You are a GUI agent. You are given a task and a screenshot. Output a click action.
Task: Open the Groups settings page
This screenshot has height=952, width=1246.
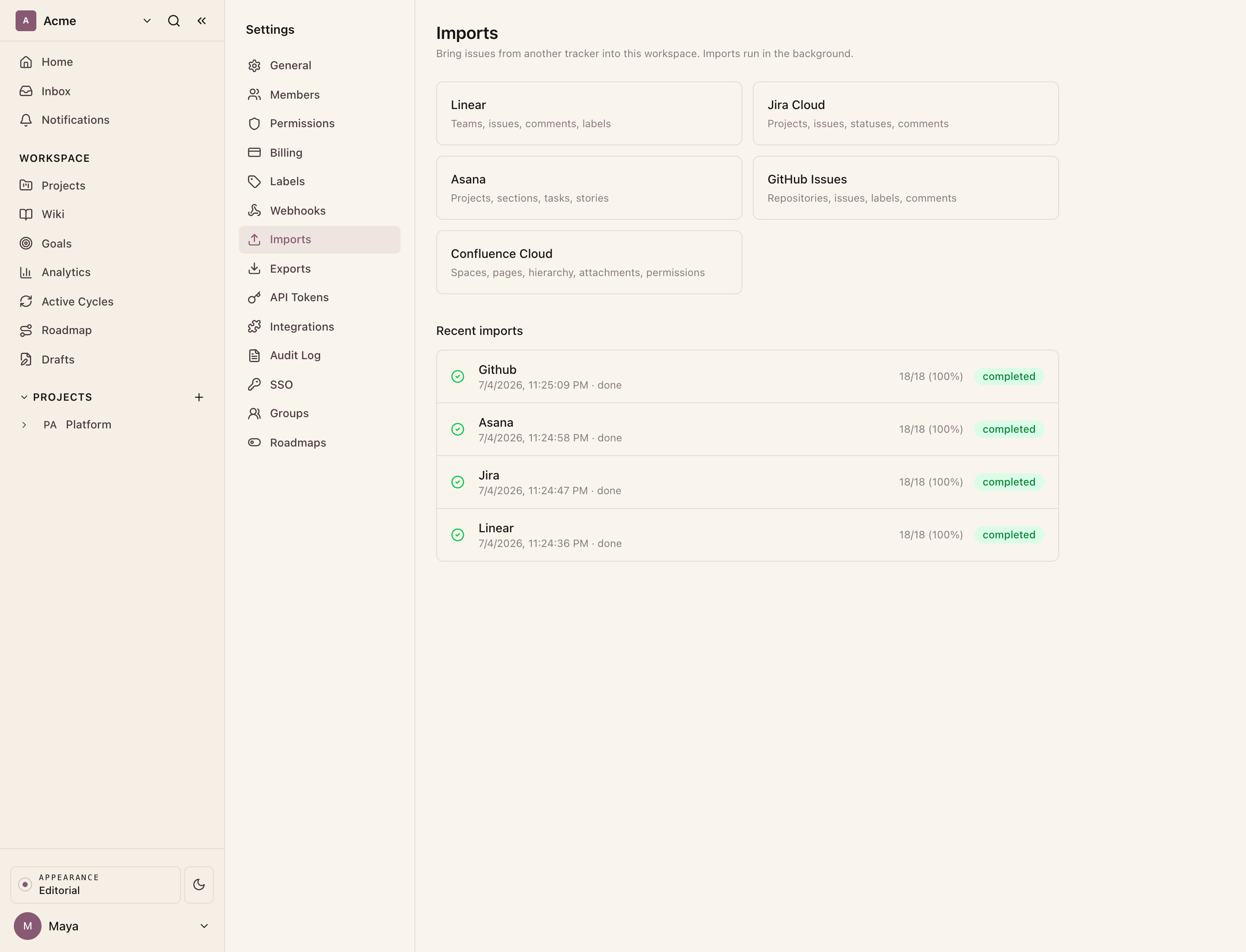coord(320,414)
